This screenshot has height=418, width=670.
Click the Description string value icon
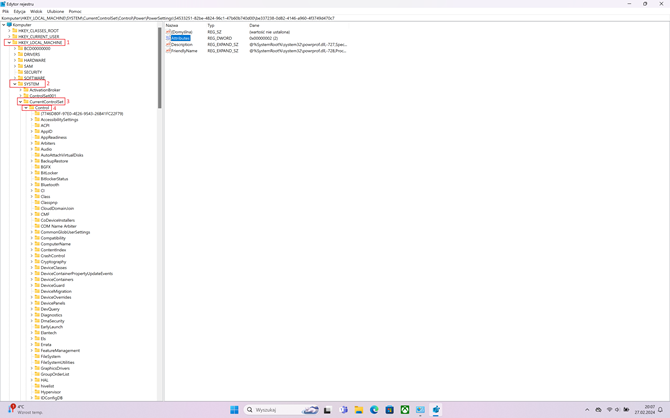(168, 44)
